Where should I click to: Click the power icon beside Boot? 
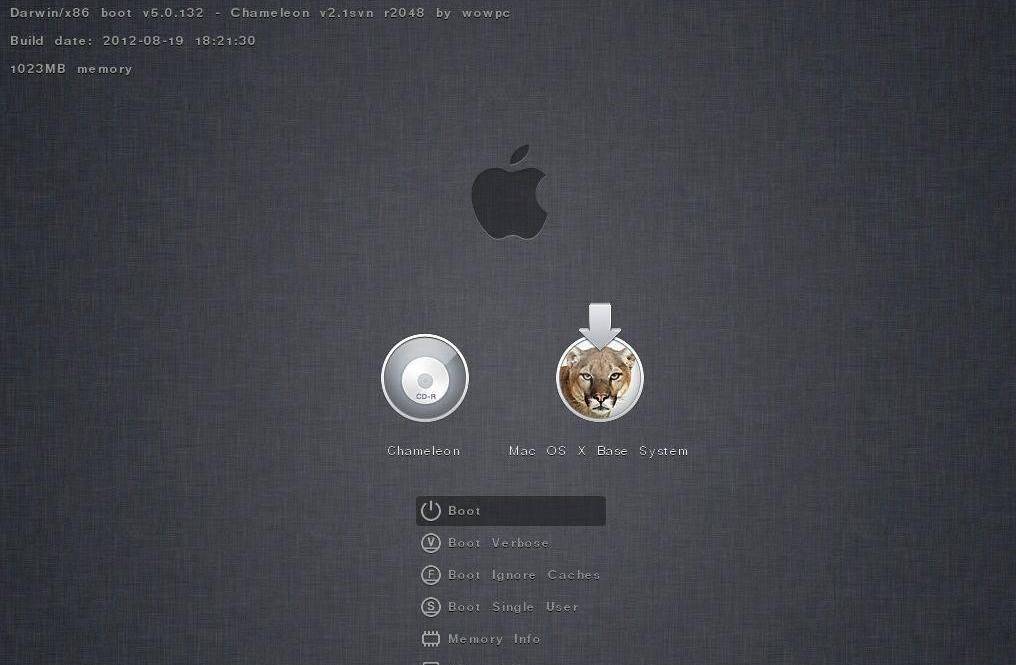click(431, 511)
